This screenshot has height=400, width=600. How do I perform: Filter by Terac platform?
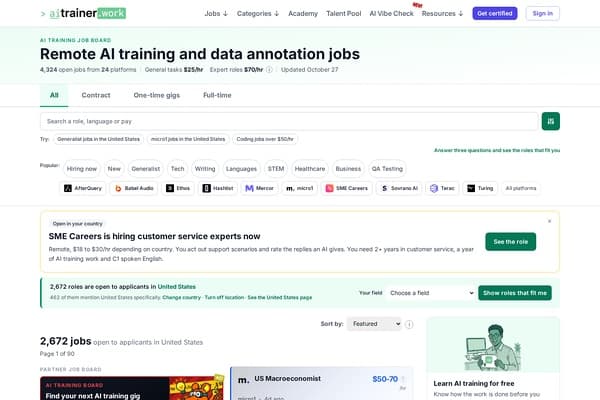[x=442, y=188]
